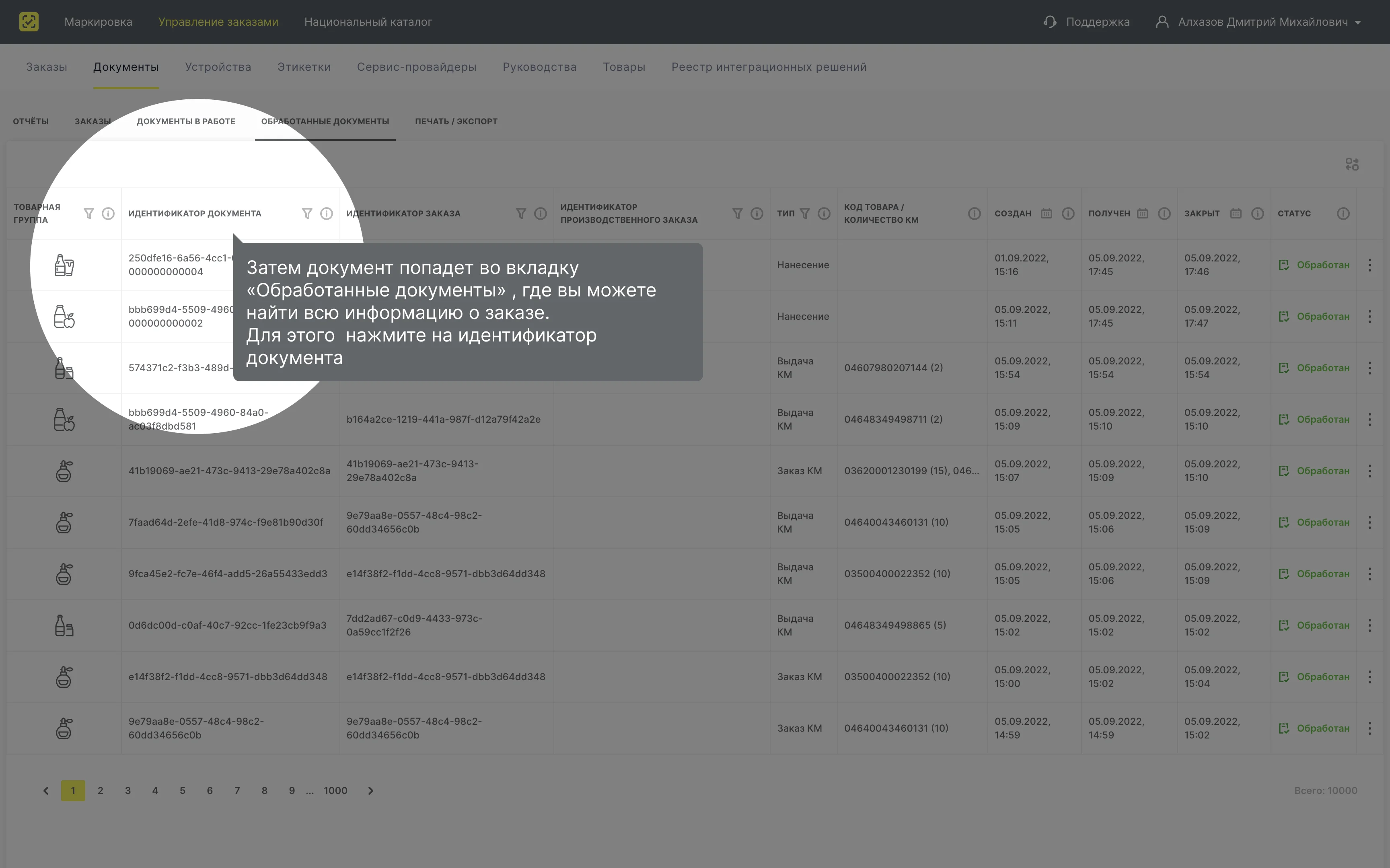Open calendar filter for Создан column

point(1047,214)
